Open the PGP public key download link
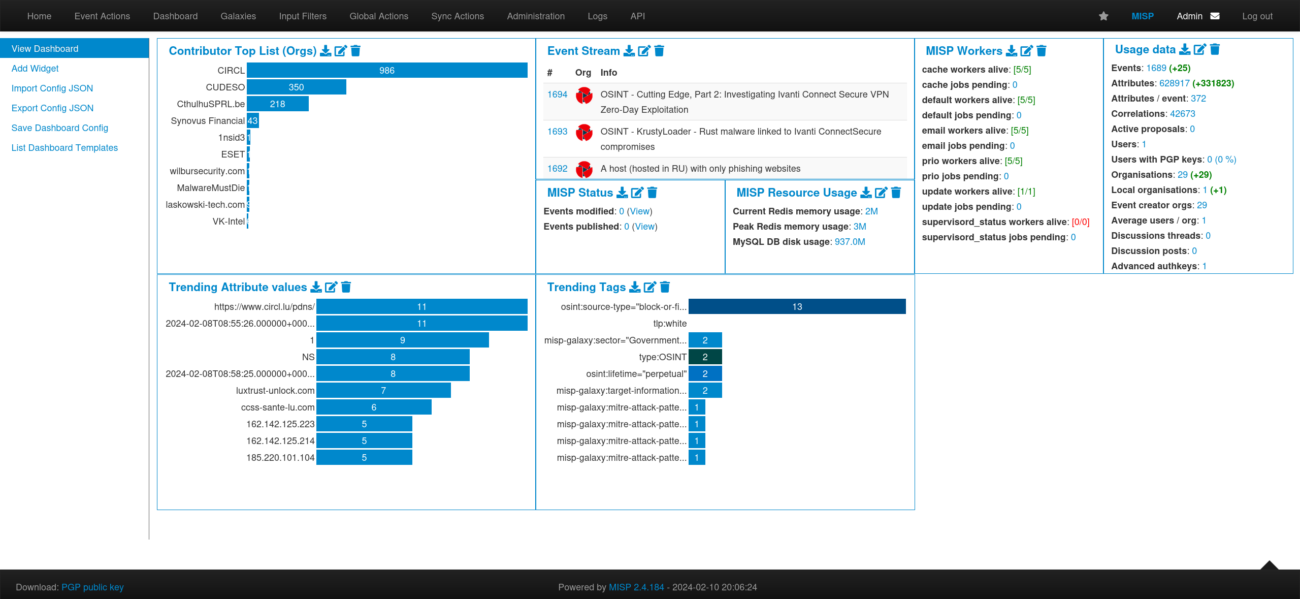The image size is (1300, 599). (x=92, y=587)
